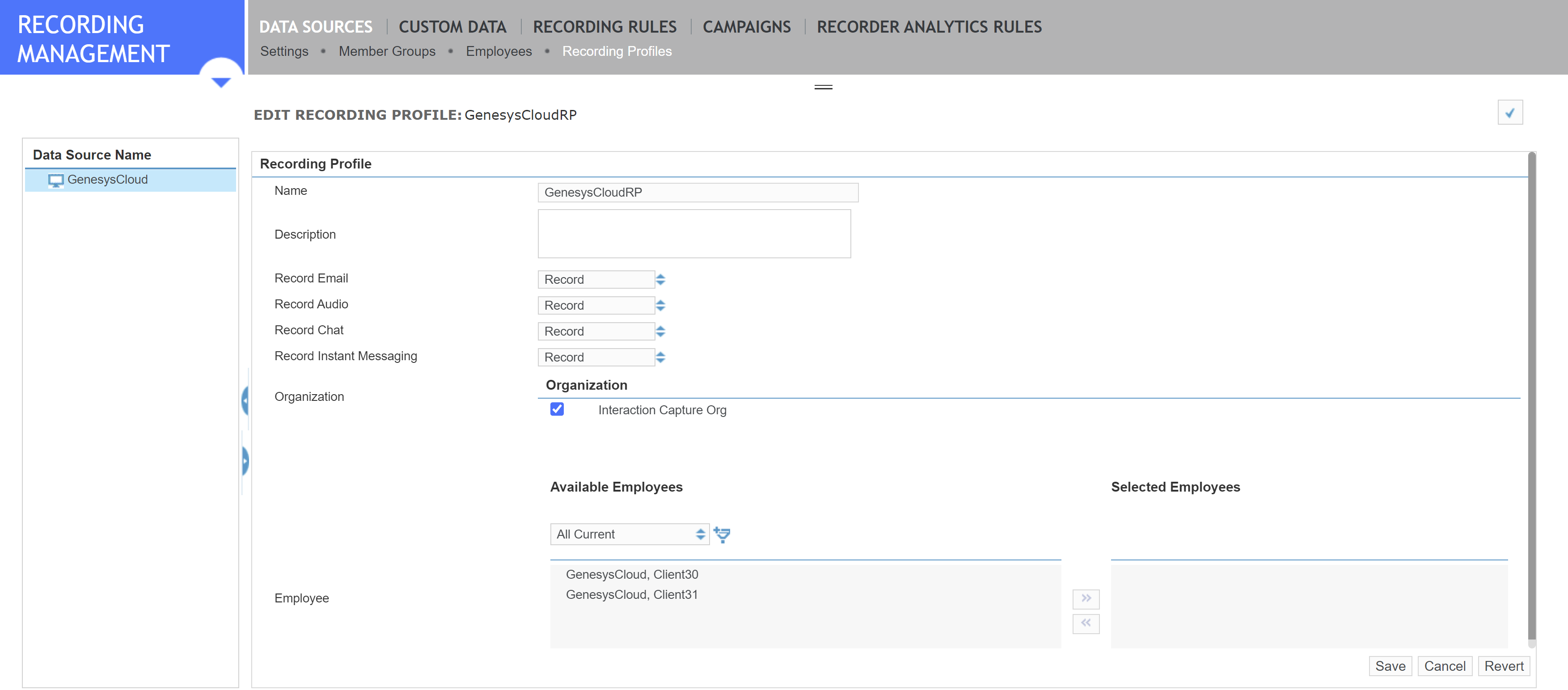The image size is (1568, 690).
Task: Click the Revert button
Action: (x=1504, y=666)
